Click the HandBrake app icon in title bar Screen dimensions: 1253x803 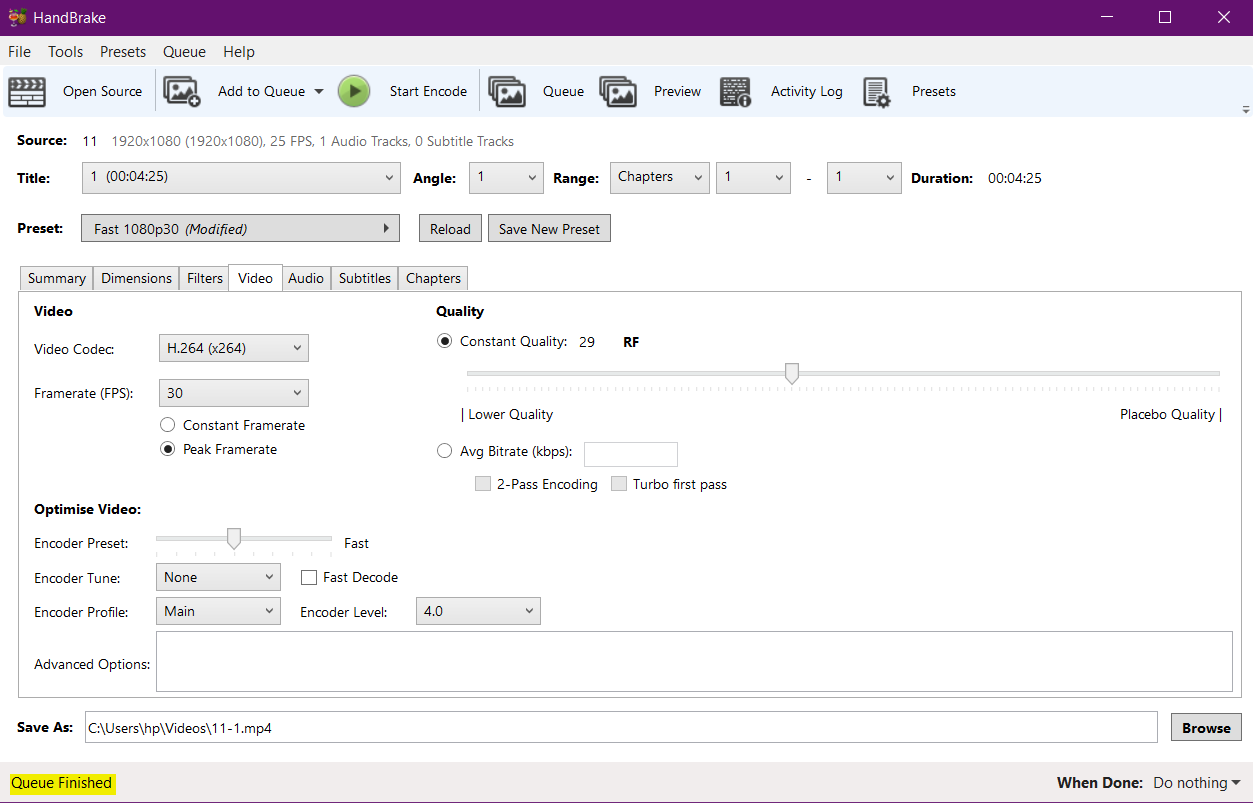tap(17, 18)
